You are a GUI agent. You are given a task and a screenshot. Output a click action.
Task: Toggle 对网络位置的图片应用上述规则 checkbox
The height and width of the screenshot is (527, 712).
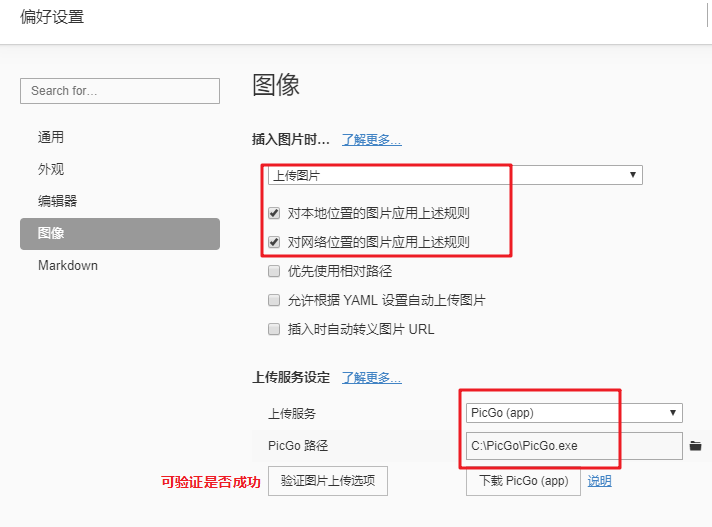coord(274,242)
